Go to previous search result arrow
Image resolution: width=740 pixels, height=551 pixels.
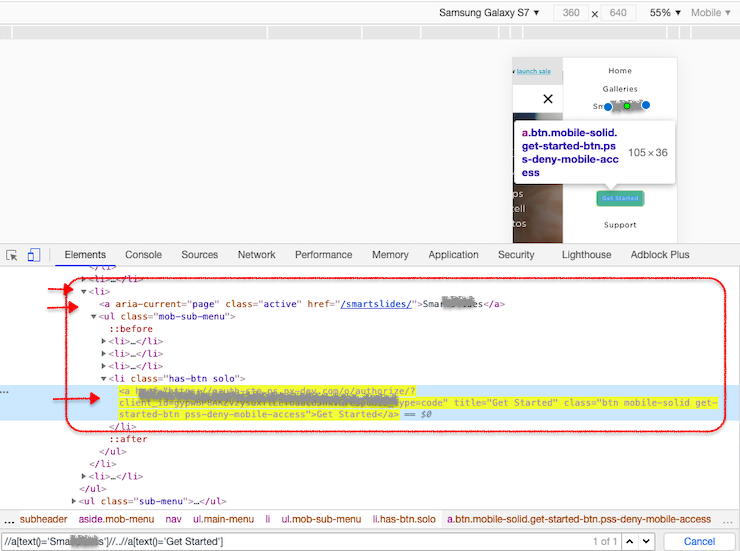coord(630,541)
